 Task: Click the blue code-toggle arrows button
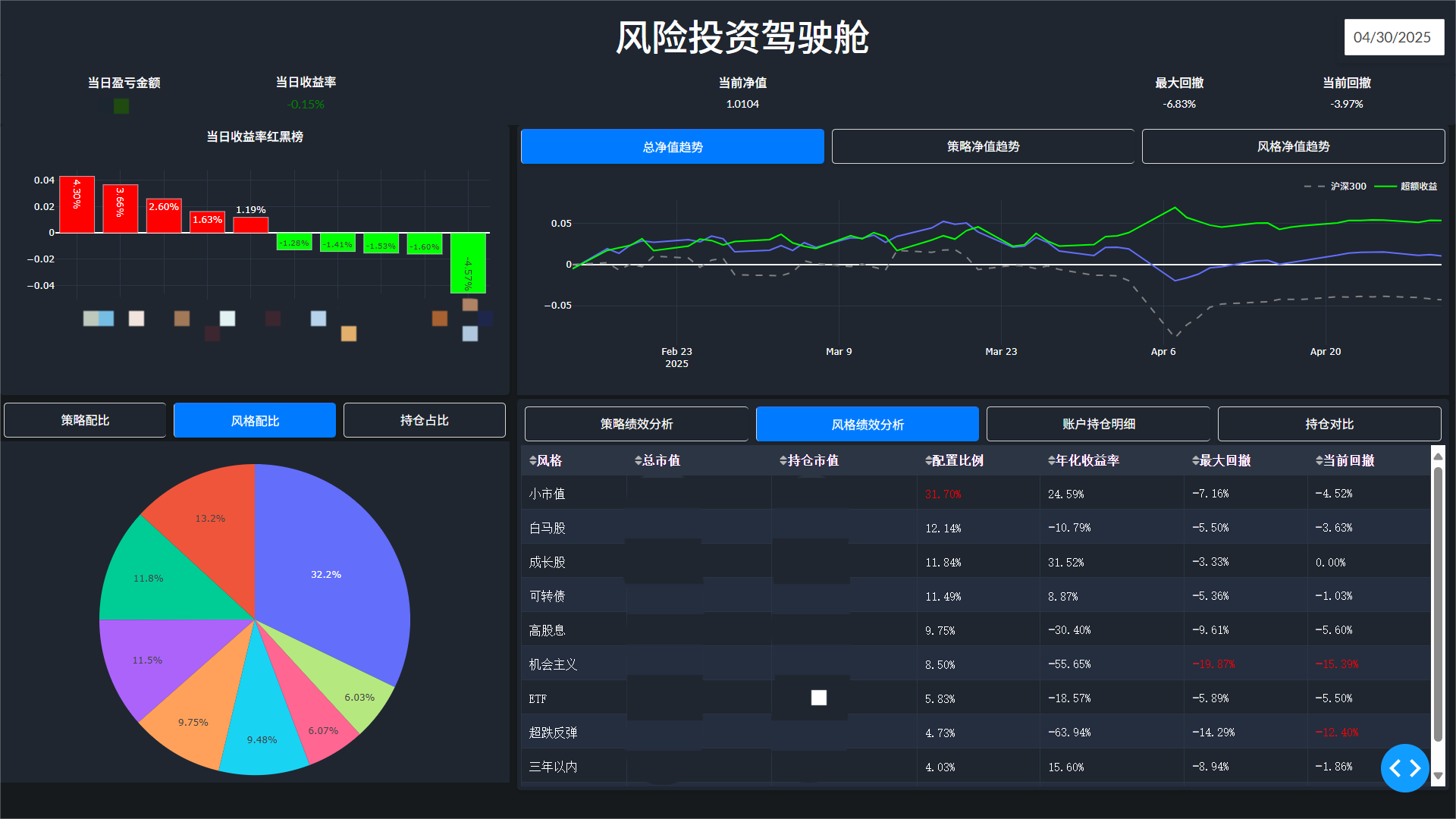point(1404,768)
